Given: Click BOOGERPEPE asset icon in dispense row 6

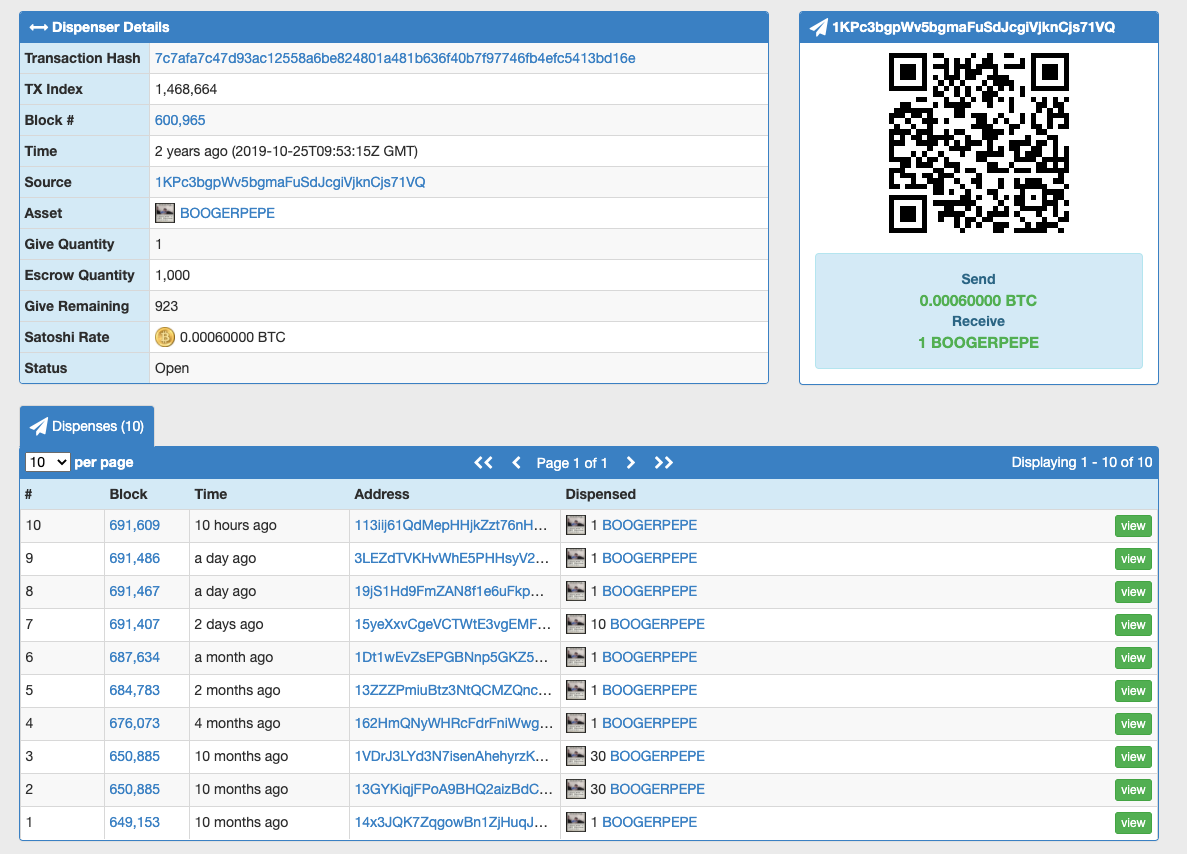Looking at the screenshot, I should (576, 657).
